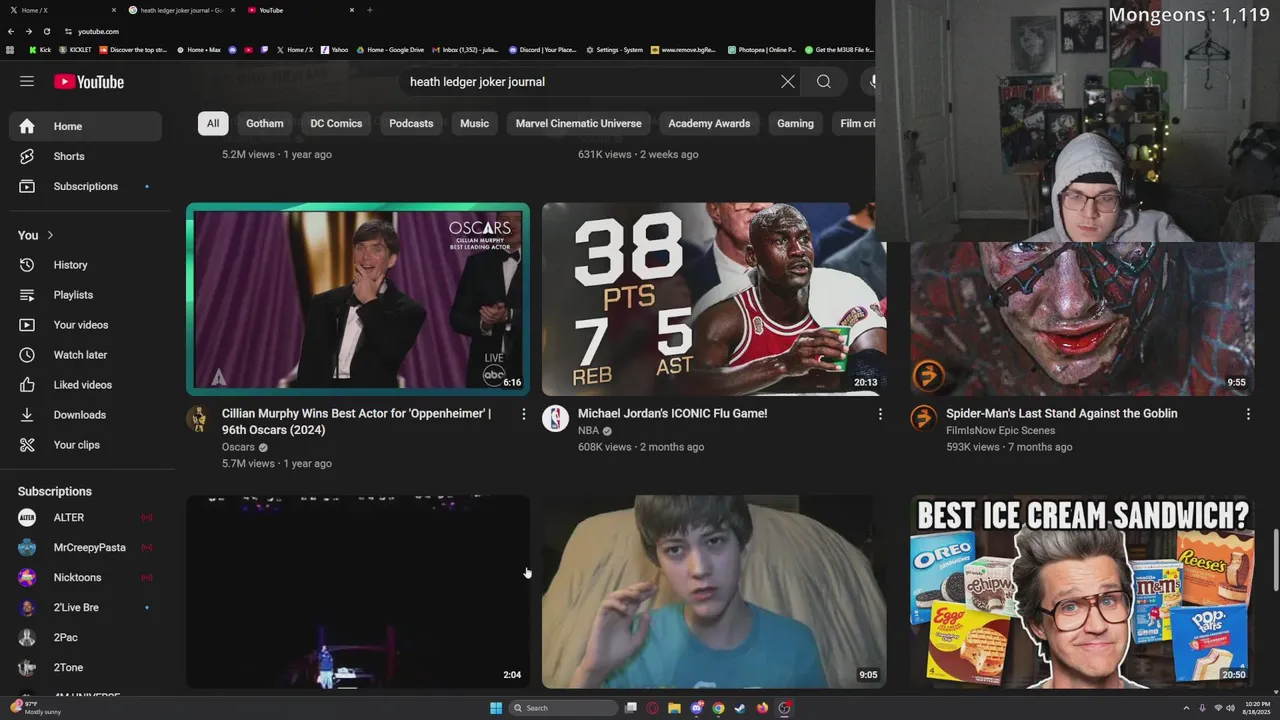1280x720 pixels.
Task: Open more options for Spider-Man video
Action: pyautogui.click(x=1248, y=414)
